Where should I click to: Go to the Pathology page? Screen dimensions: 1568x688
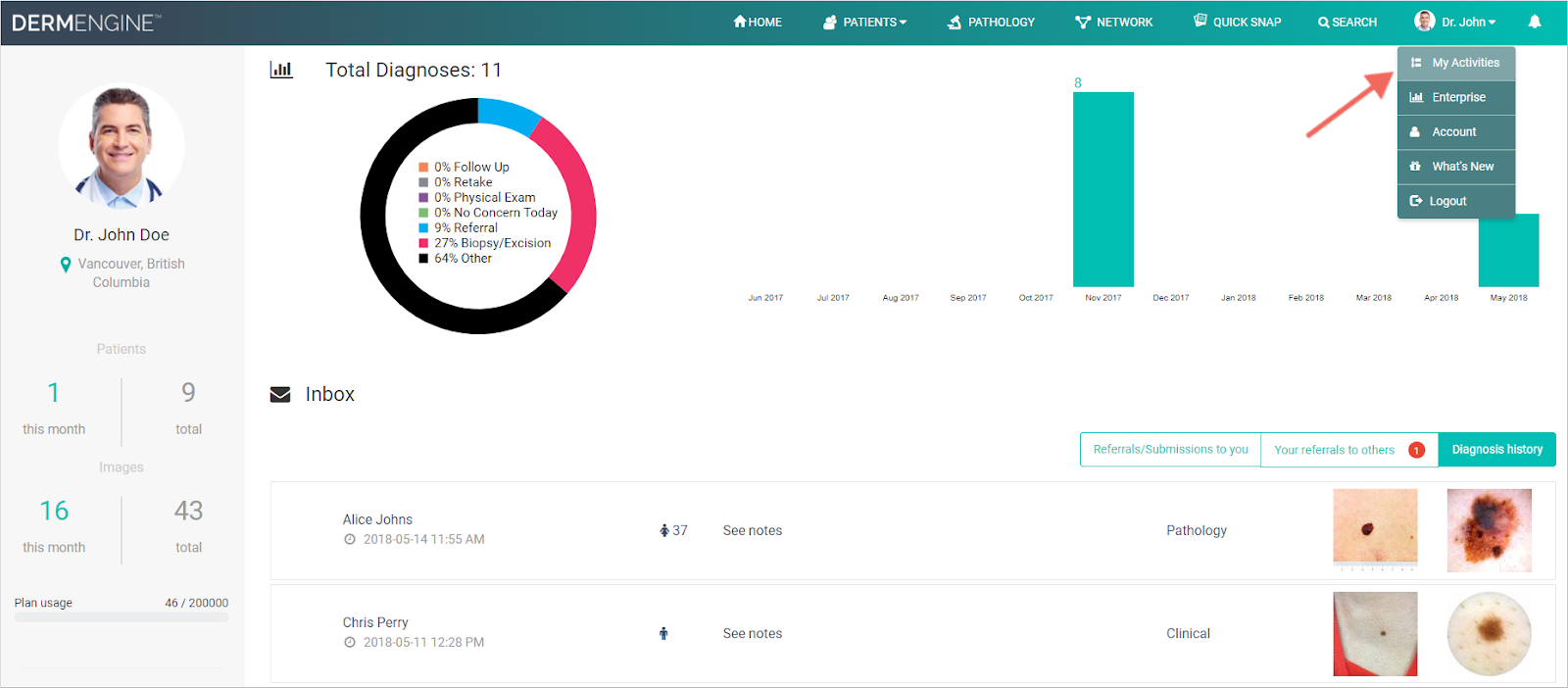click(991, 22)
